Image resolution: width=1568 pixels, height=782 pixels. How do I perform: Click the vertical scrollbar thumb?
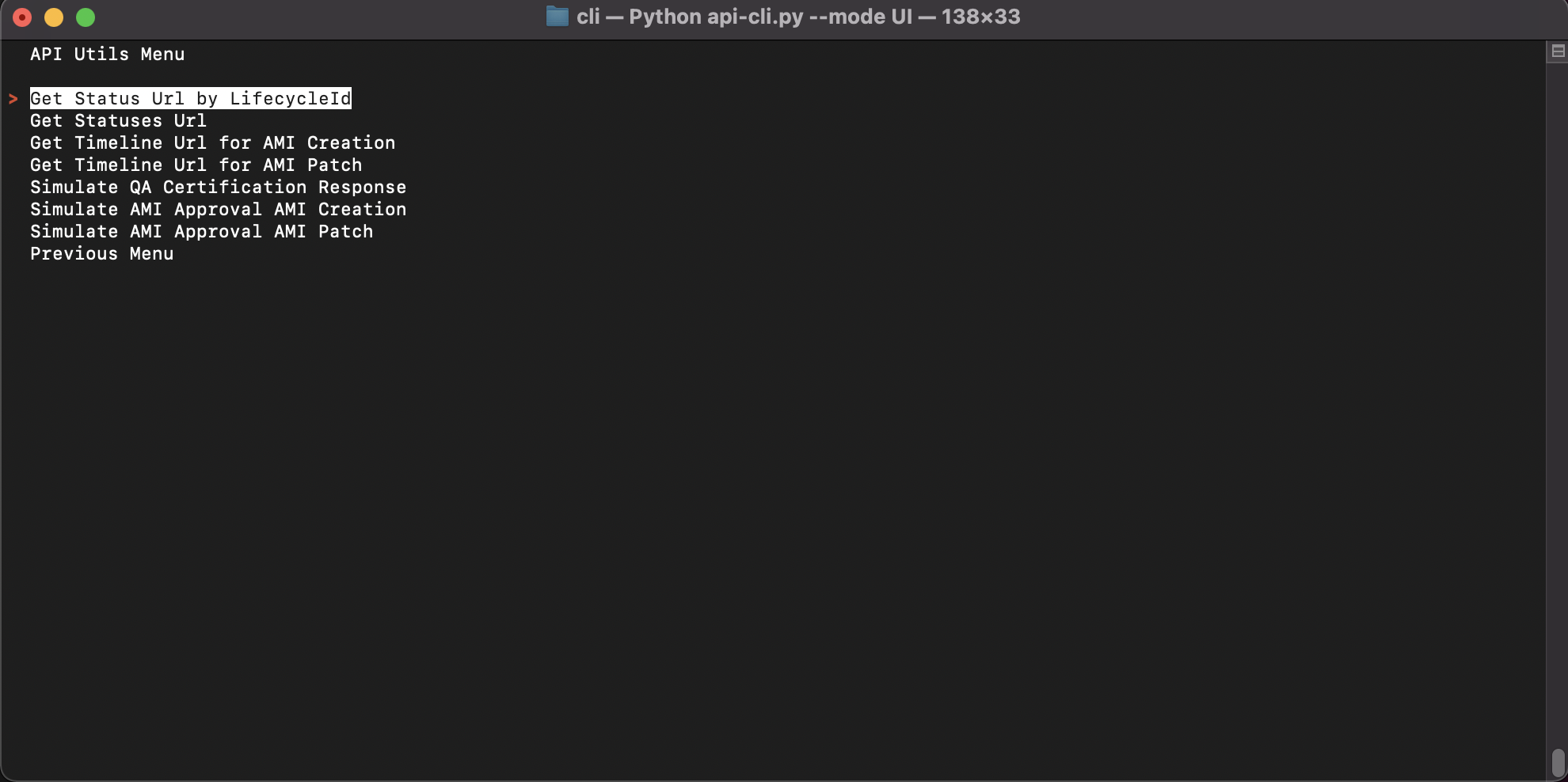point(1558,763)
